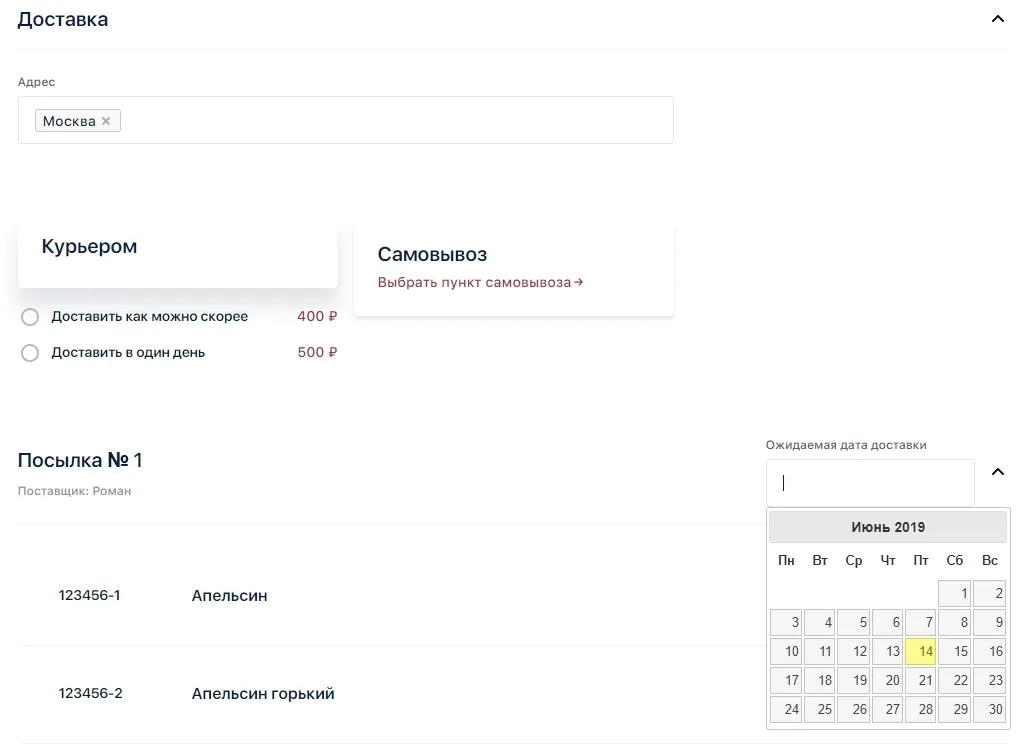The image size is (1035, 750).
Task: Click the Пн weekday header
Action: coord(785,561)
